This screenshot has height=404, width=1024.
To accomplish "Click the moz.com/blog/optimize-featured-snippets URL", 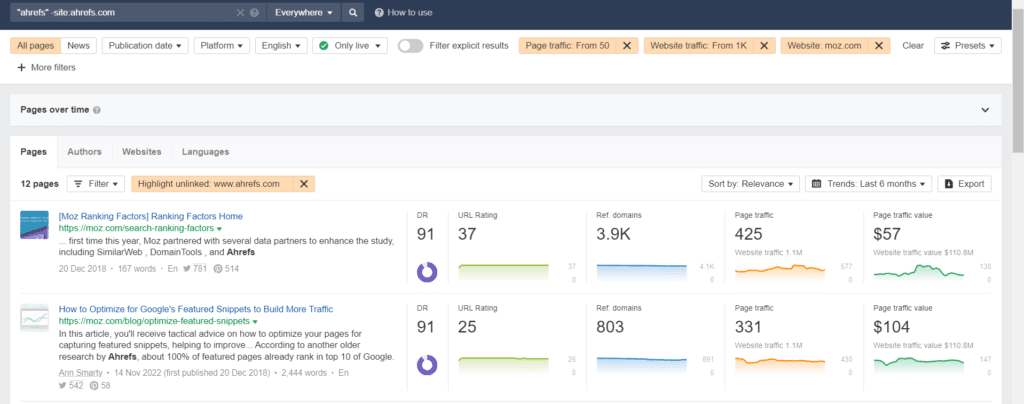I will 154,321.
